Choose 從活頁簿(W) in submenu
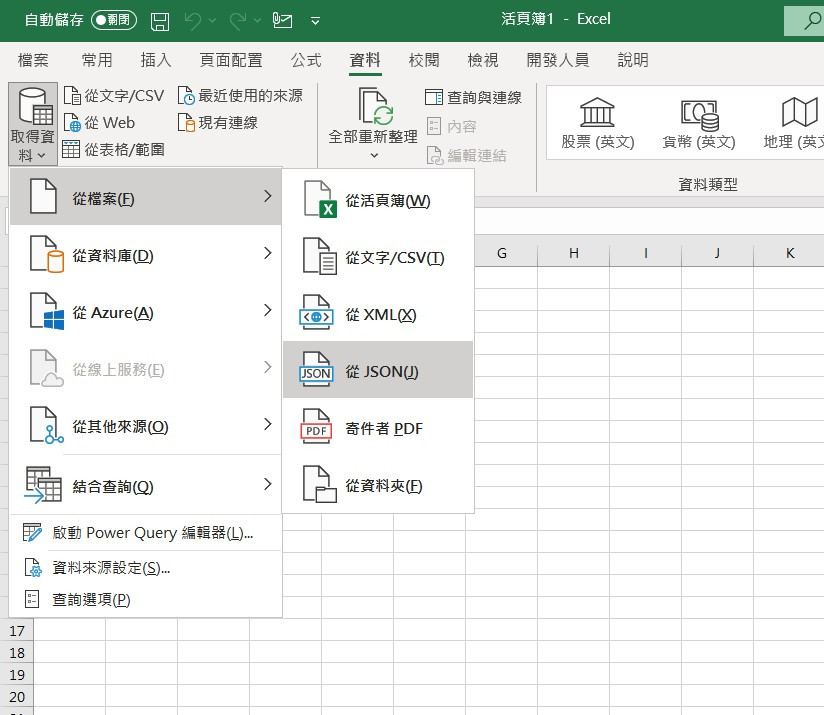824x715 pixels. point(378,200)
